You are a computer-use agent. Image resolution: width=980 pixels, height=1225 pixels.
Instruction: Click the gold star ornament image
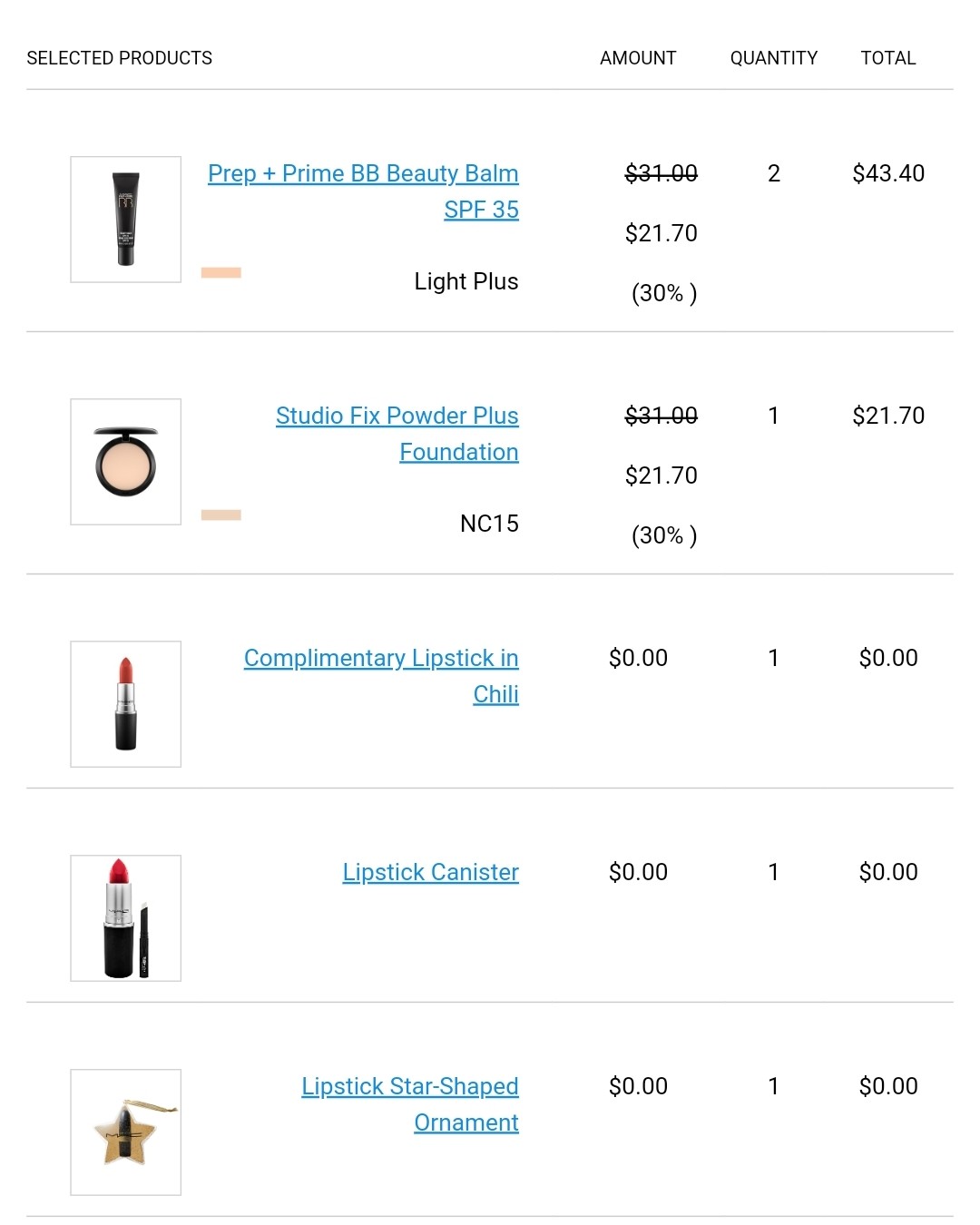pyautogui.click(x=126, y=1132)
